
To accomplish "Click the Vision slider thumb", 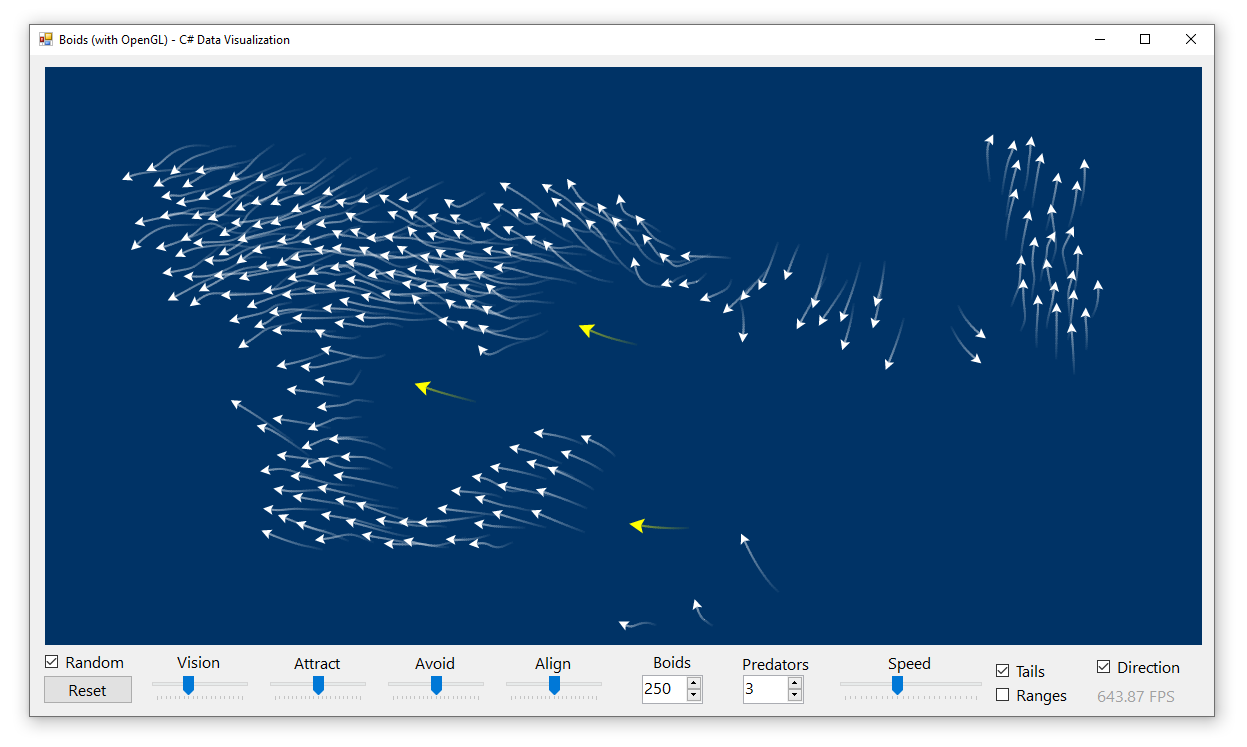I will tap(188, 685).
